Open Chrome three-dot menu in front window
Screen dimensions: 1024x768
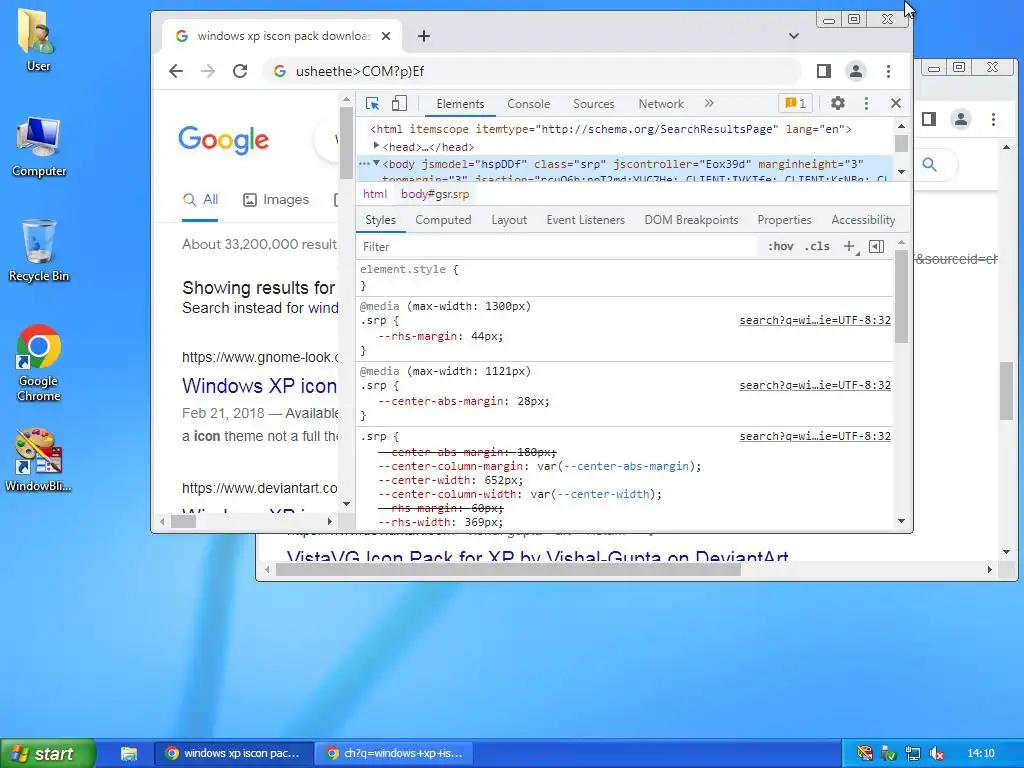[888, 71]
